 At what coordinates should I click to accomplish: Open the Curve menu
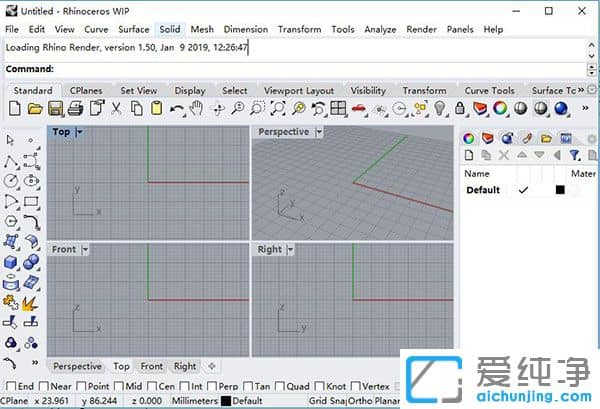click(96, 29)
